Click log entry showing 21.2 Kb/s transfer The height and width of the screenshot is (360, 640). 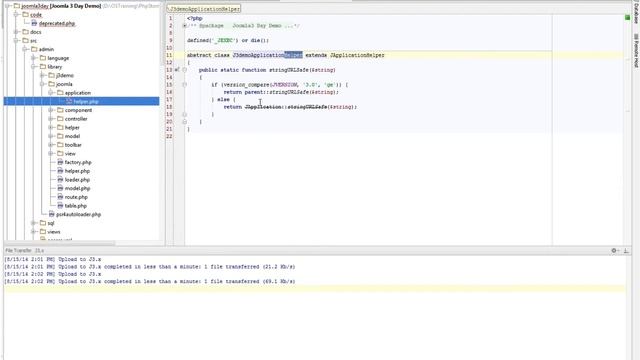(x=150, y=267)
